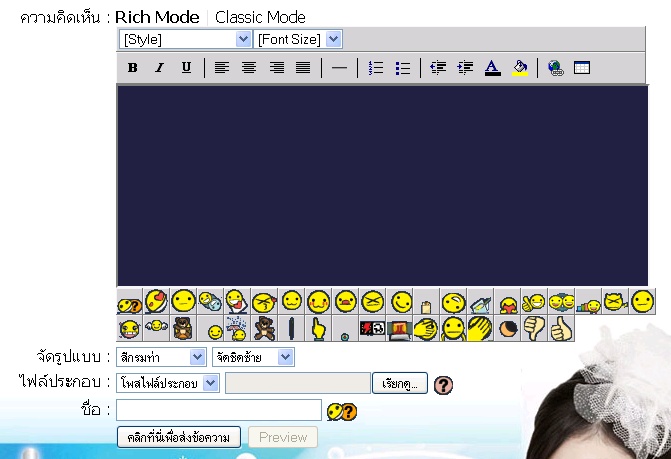The image size is (671, 459).
Task: Decrease the text indent
Action: 438,68
